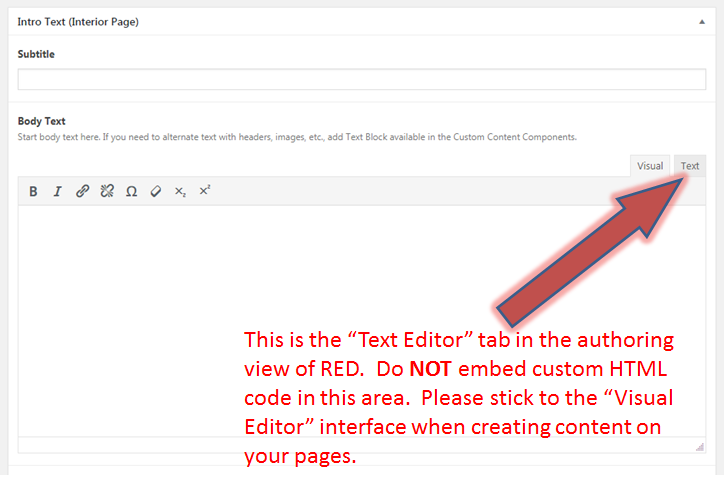Apply Italic formatting in editor toolbar

click(57, 191)
